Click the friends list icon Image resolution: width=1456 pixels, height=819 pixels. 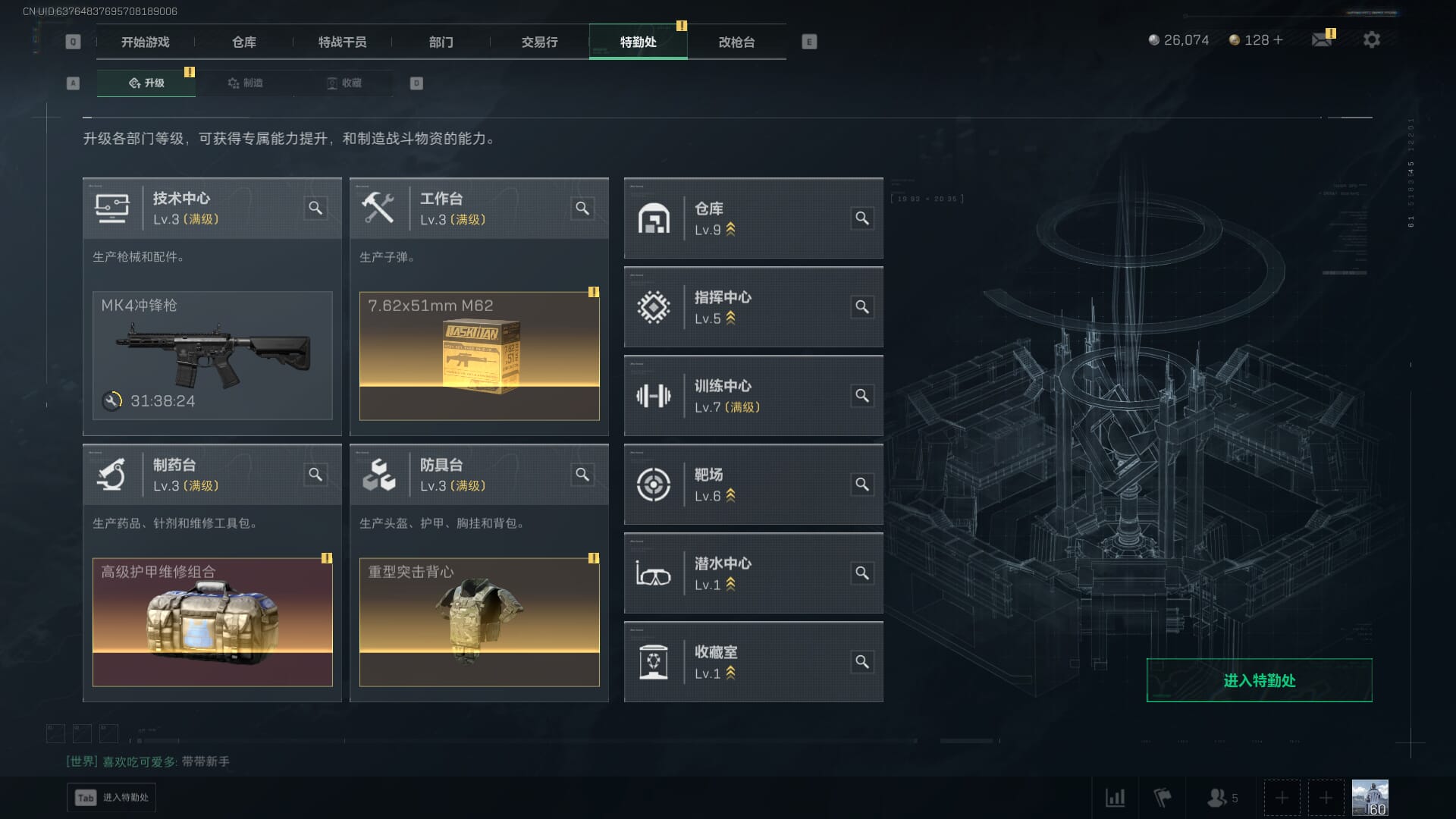tap(1222, 798)
